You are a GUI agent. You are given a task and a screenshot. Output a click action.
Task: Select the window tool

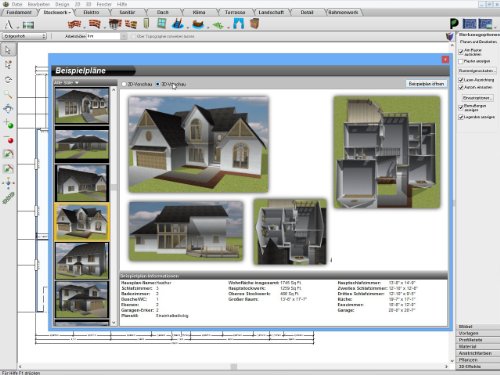[161, 24]
